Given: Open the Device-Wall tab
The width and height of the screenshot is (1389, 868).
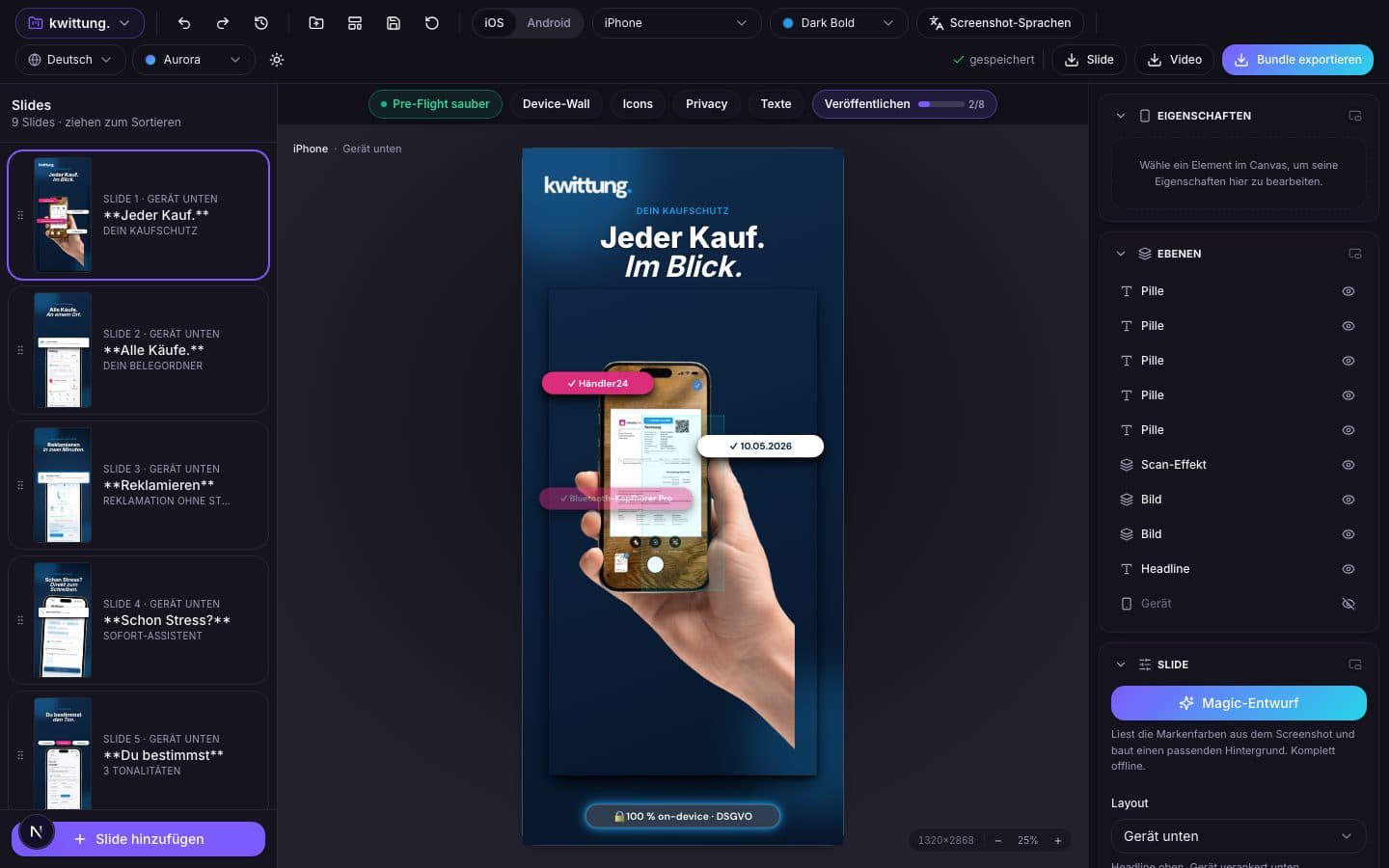Looking at the screenshot, I should [x=556, y=104].
